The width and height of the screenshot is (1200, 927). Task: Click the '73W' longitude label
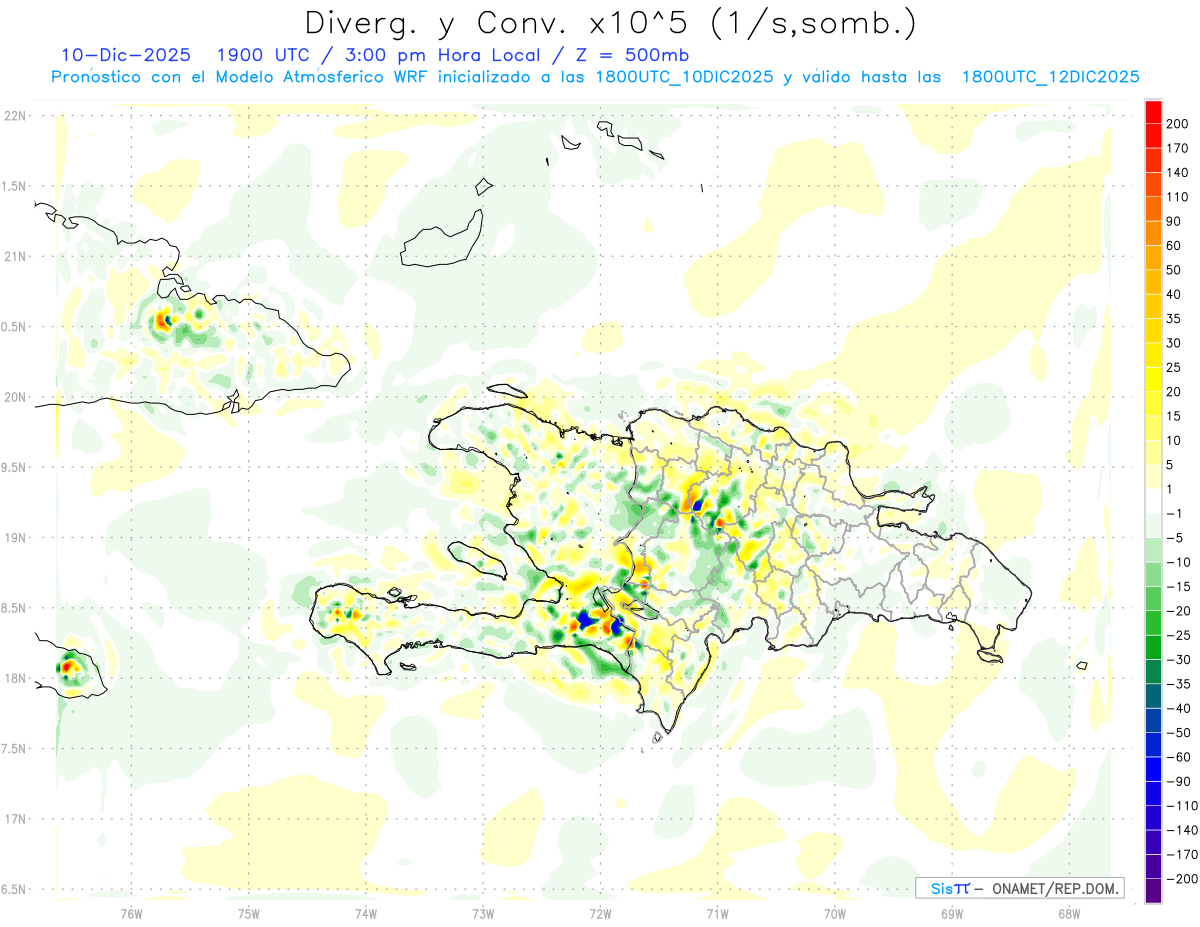tap(483, 913)
